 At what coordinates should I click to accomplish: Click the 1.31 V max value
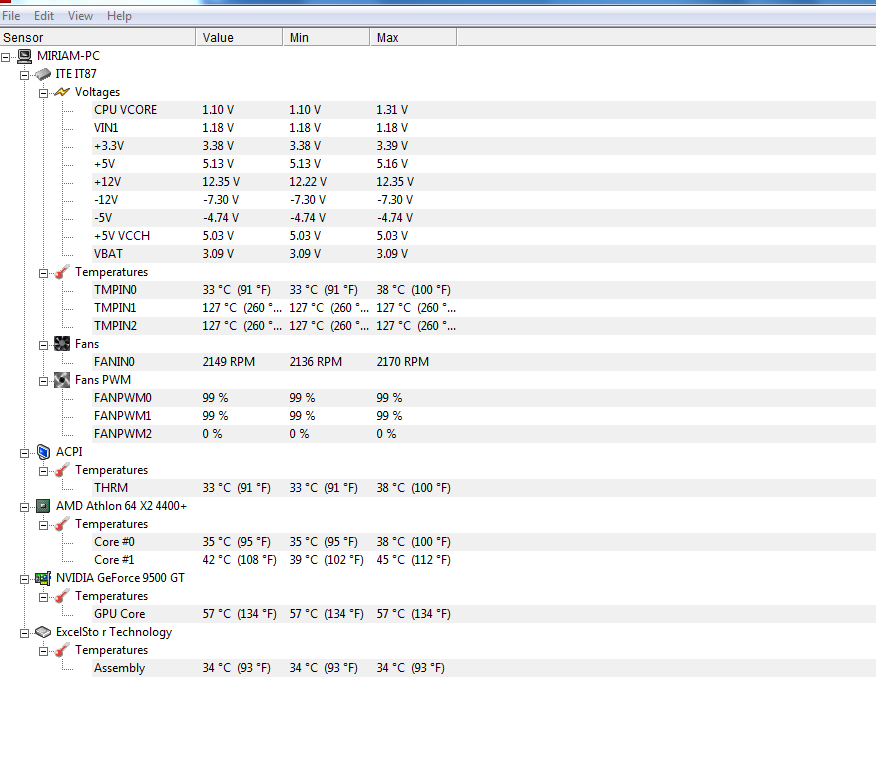[x=392, y=109]
